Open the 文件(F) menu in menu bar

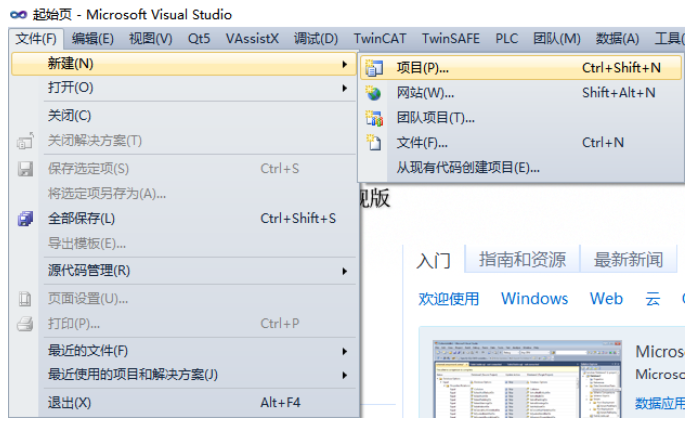tap(36, 39)
